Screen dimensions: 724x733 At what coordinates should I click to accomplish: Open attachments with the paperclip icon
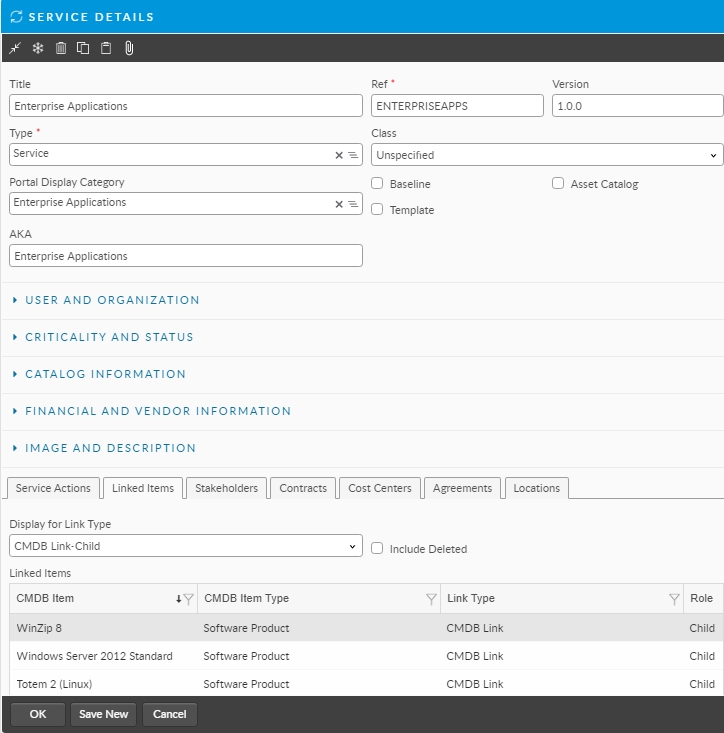(129, 48)
